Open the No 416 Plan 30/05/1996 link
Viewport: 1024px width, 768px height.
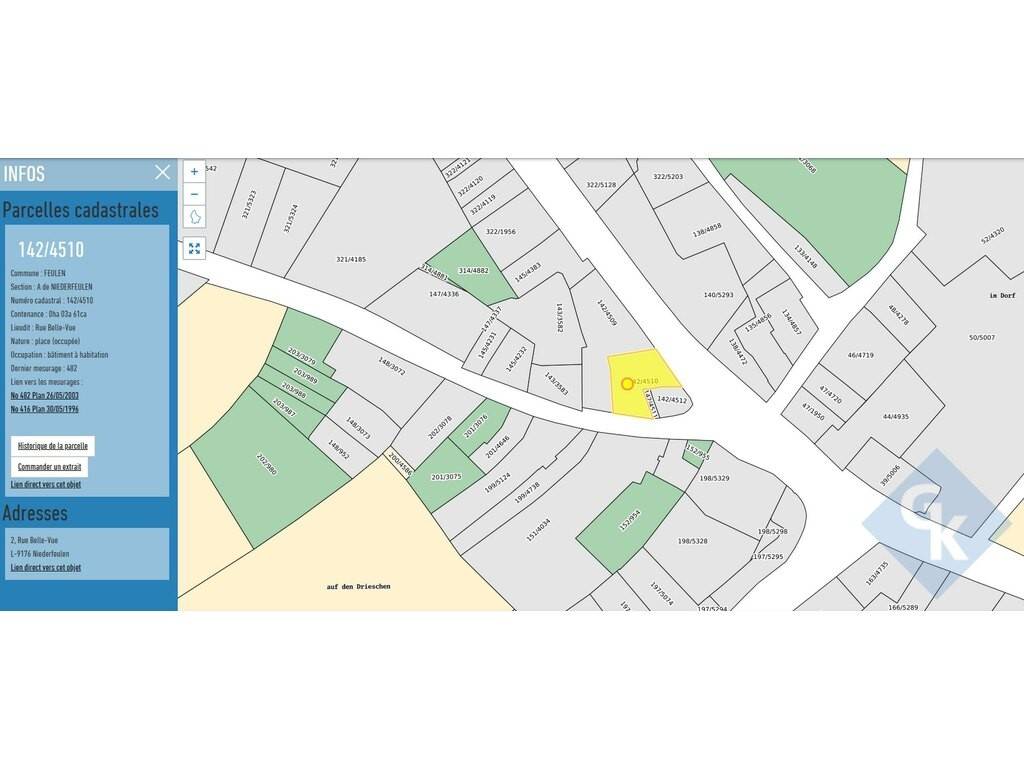coord(45,409)
